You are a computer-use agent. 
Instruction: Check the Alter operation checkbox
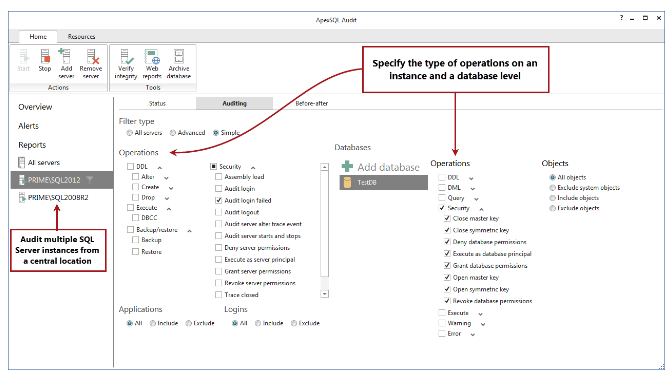tap(135, 176)
